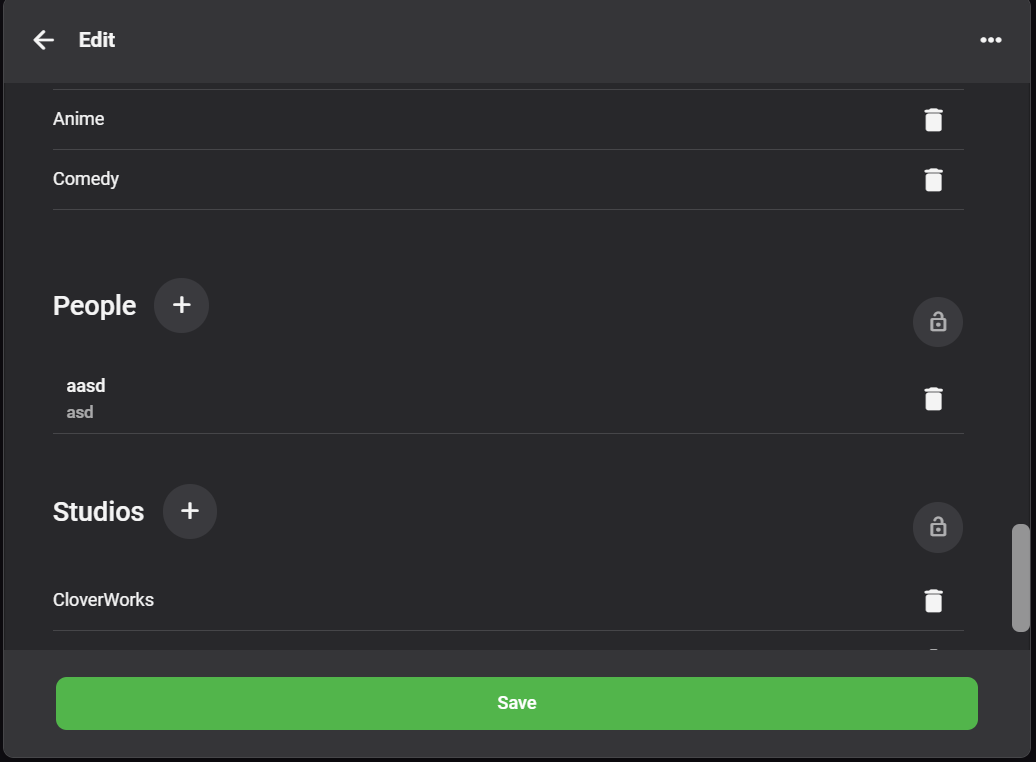Toggle the Studios section lock
This screenshot has height=762, width=1036.
[x=937, y=527]
